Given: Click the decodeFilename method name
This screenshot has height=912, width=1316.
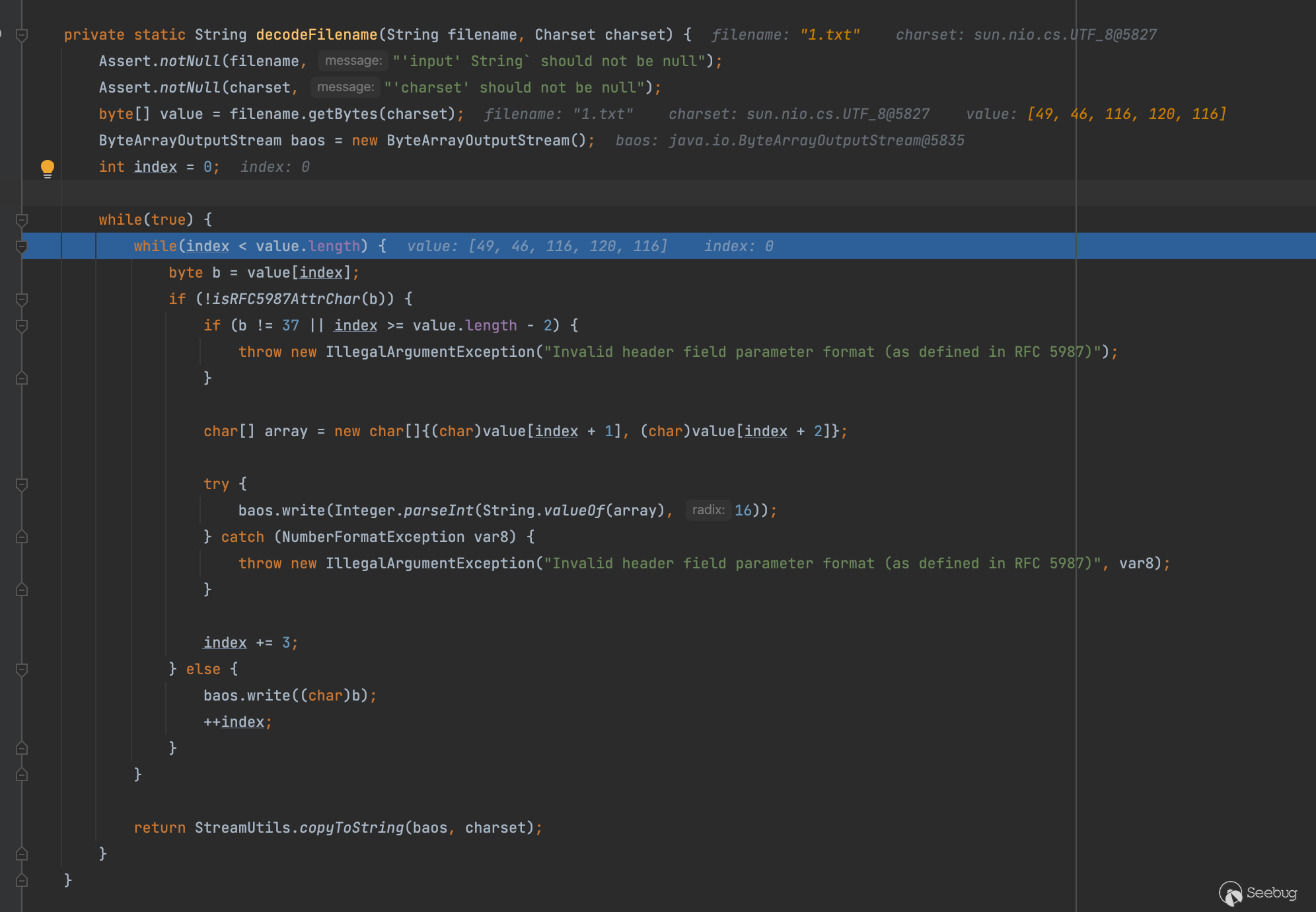Looking at the screenshot, I should [x=316, y=35].
